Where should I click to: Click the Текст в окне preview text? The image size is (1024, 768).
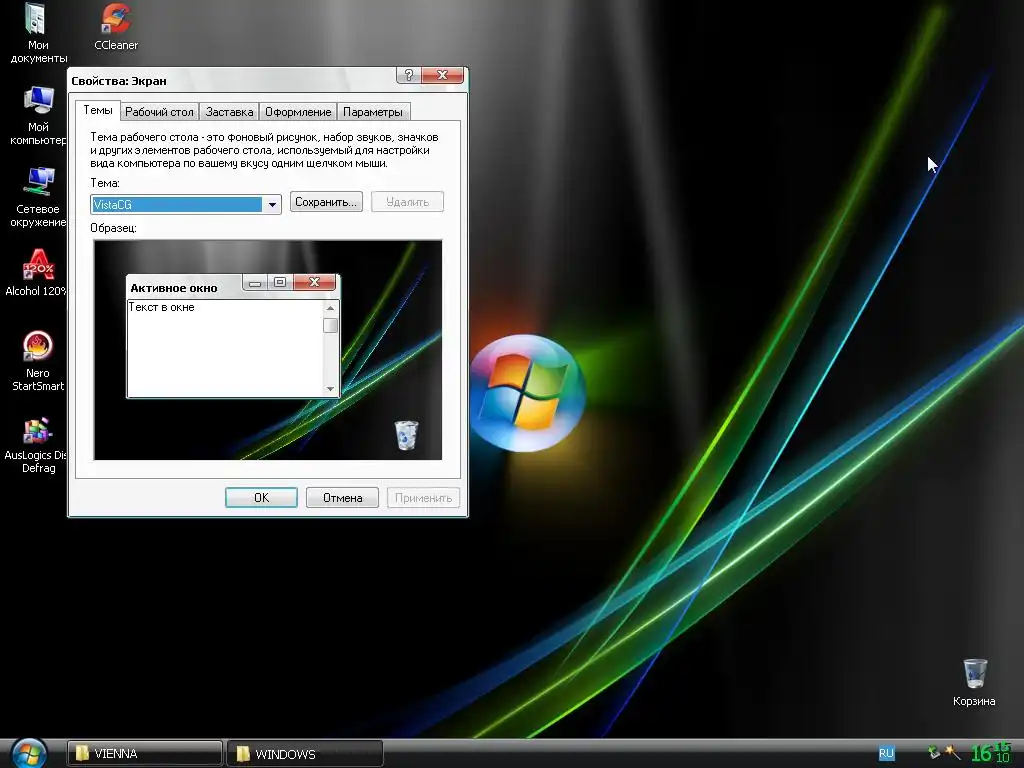click(161, 307)
